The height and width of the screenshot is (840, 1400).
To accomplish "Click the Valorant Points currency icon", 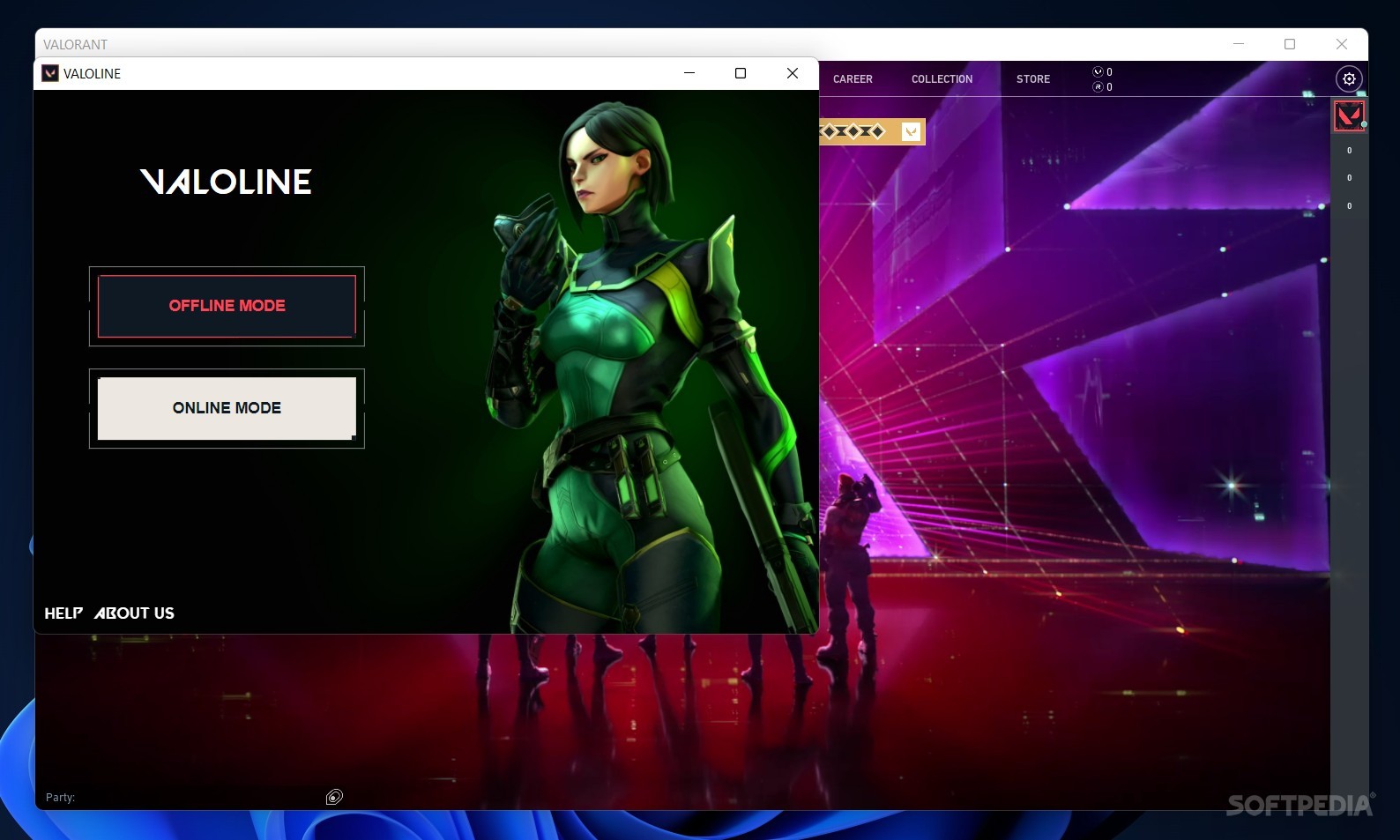I will click(x=1098, y=72).
